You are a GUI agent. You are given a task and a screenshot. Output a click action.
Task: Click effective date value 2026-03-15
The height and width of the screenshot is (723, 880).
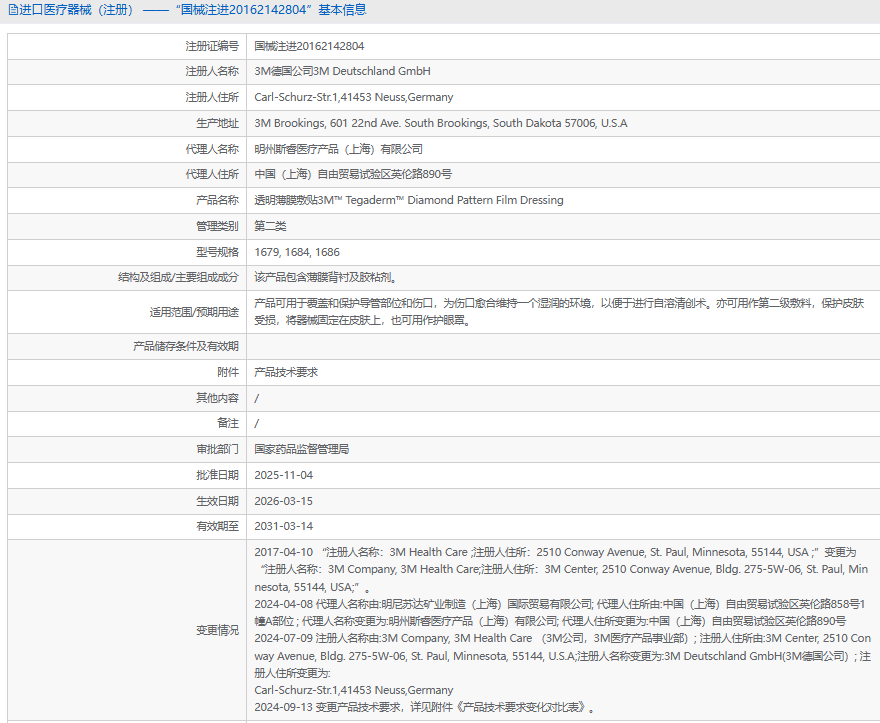pyautogui.click(x=283, y=501)
